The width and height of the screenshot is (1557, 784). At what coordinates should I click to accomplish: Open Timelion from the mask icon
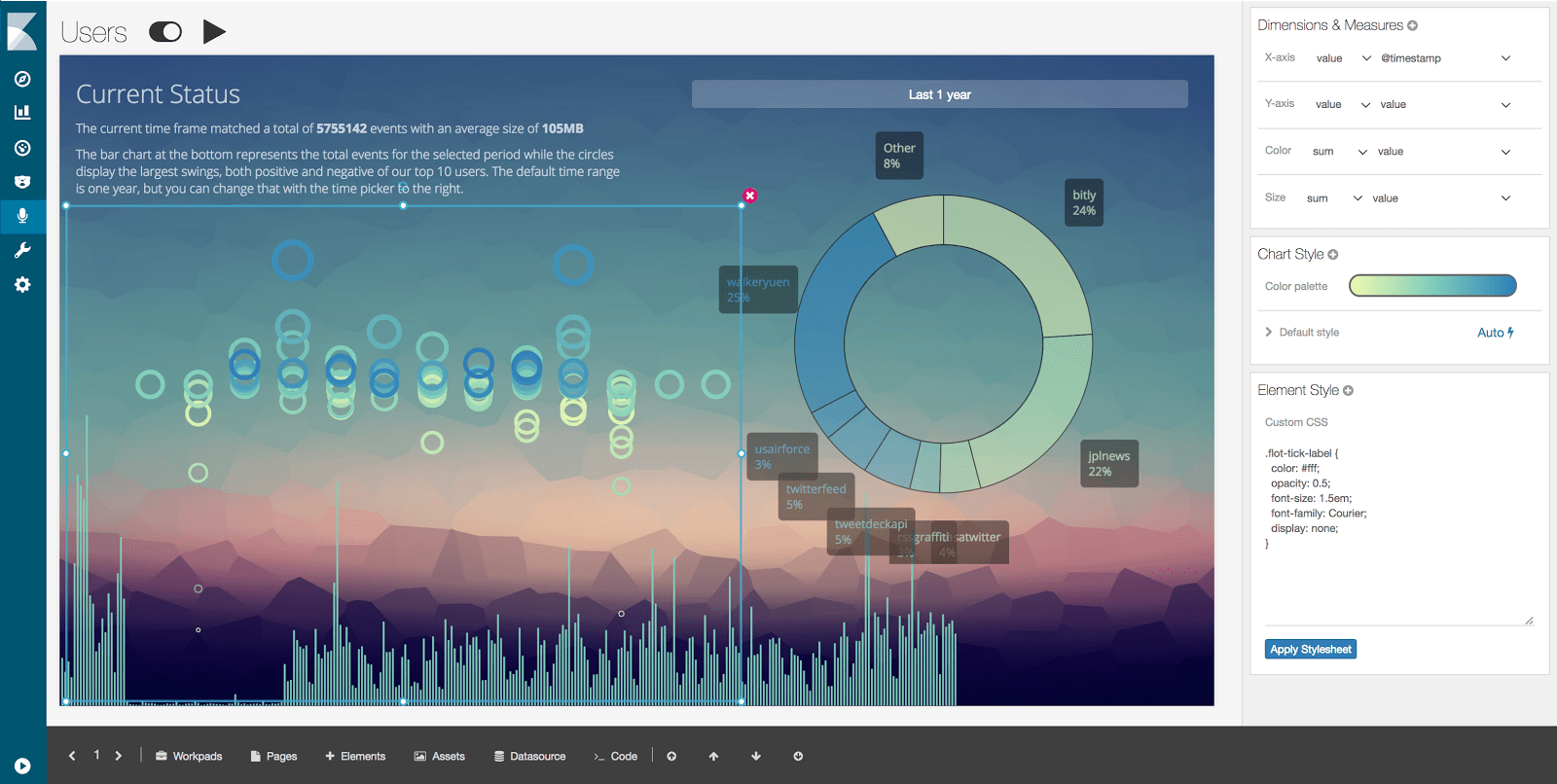22,182
